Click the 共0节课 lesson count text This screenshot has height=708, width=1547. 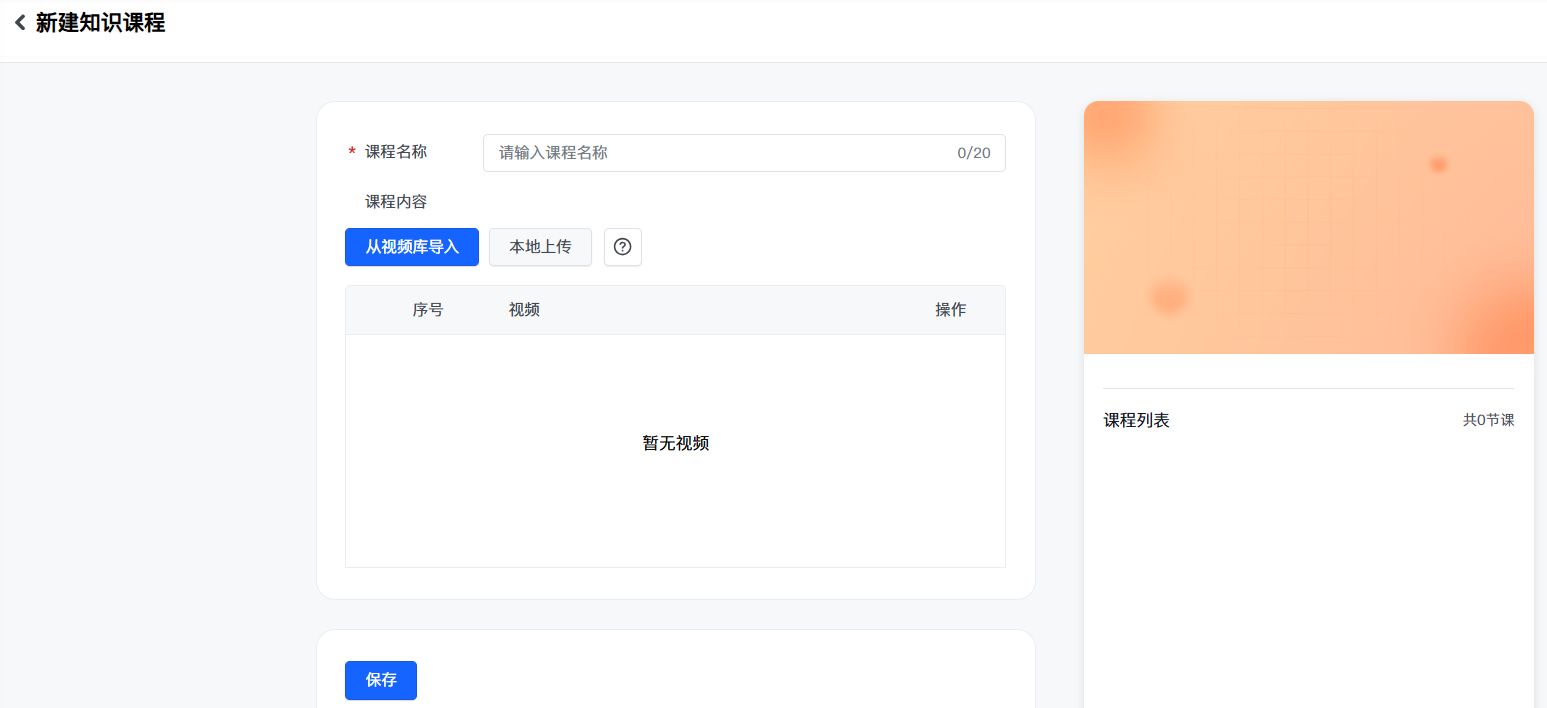pyautogui.click(x=1488, y=420)
